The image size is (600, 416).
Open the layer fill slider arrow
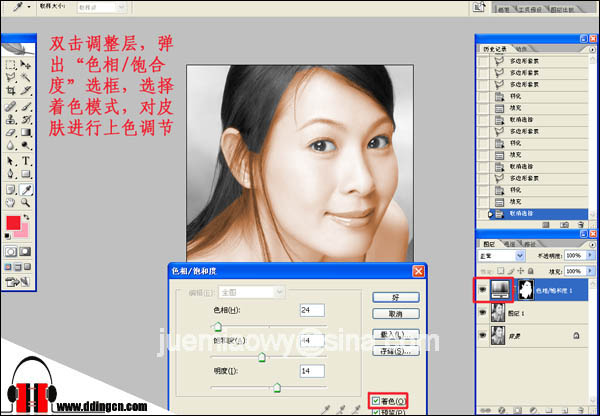coord(590,271)
